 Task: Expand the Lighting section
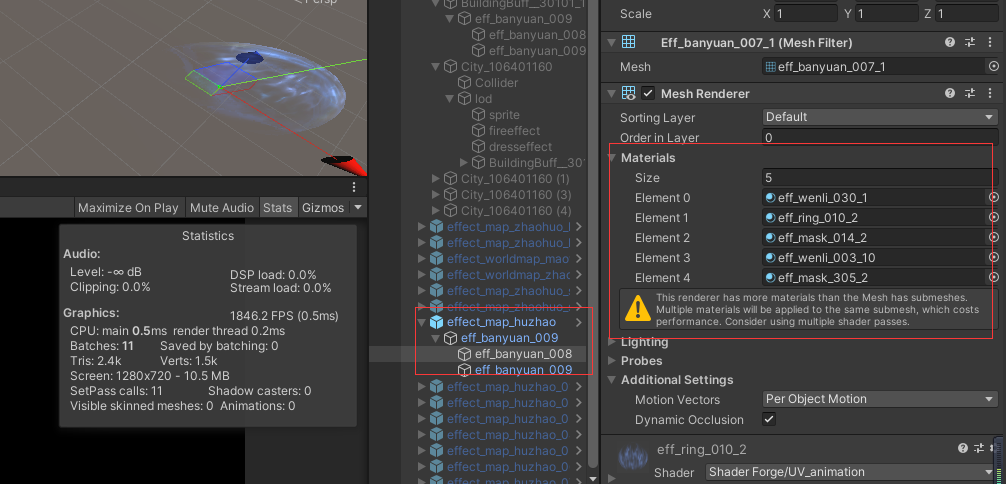644,342
